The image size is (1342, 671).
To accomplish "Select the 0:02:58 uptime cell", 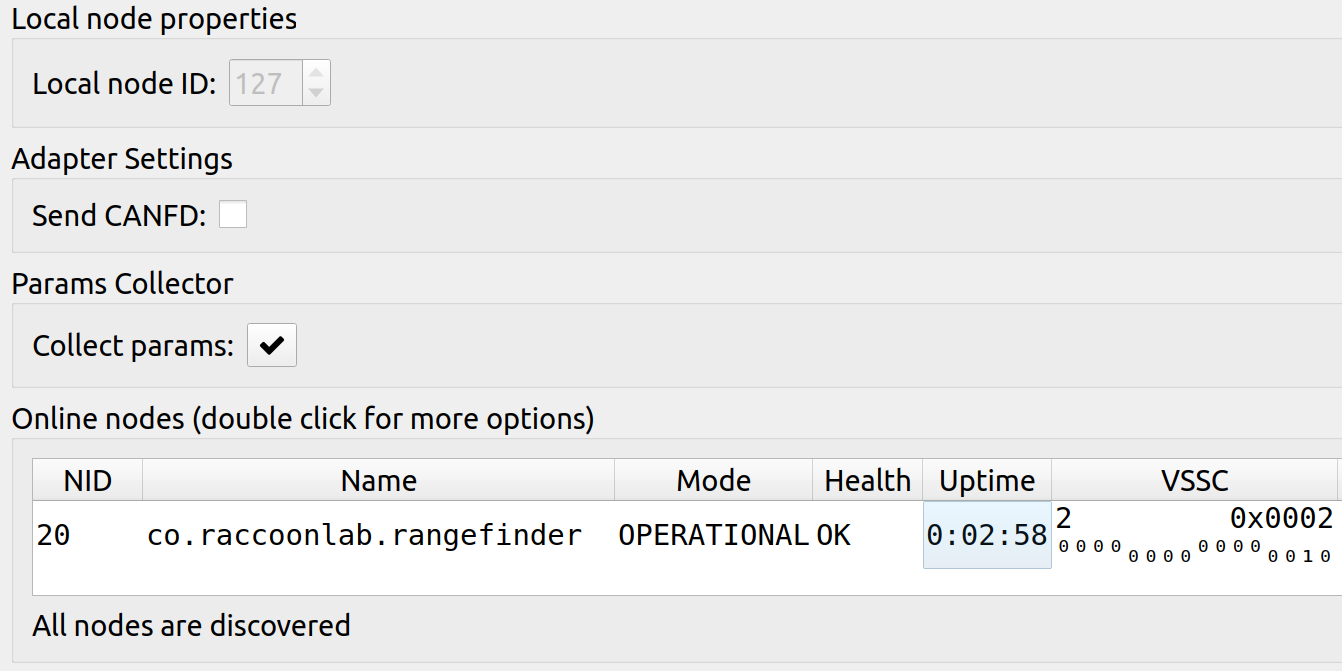I will [987, 535].
